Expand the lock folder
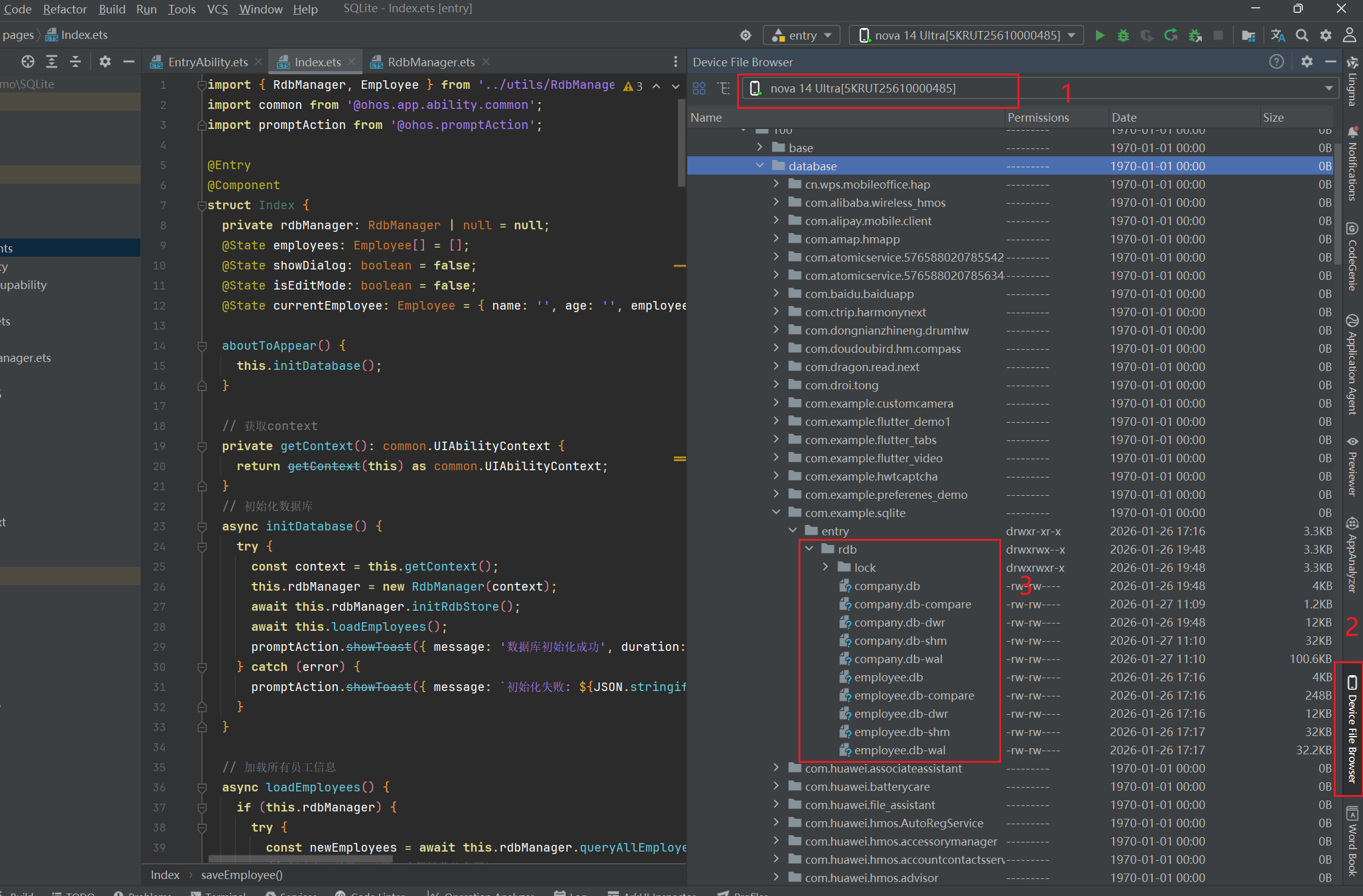 [826, 567]
